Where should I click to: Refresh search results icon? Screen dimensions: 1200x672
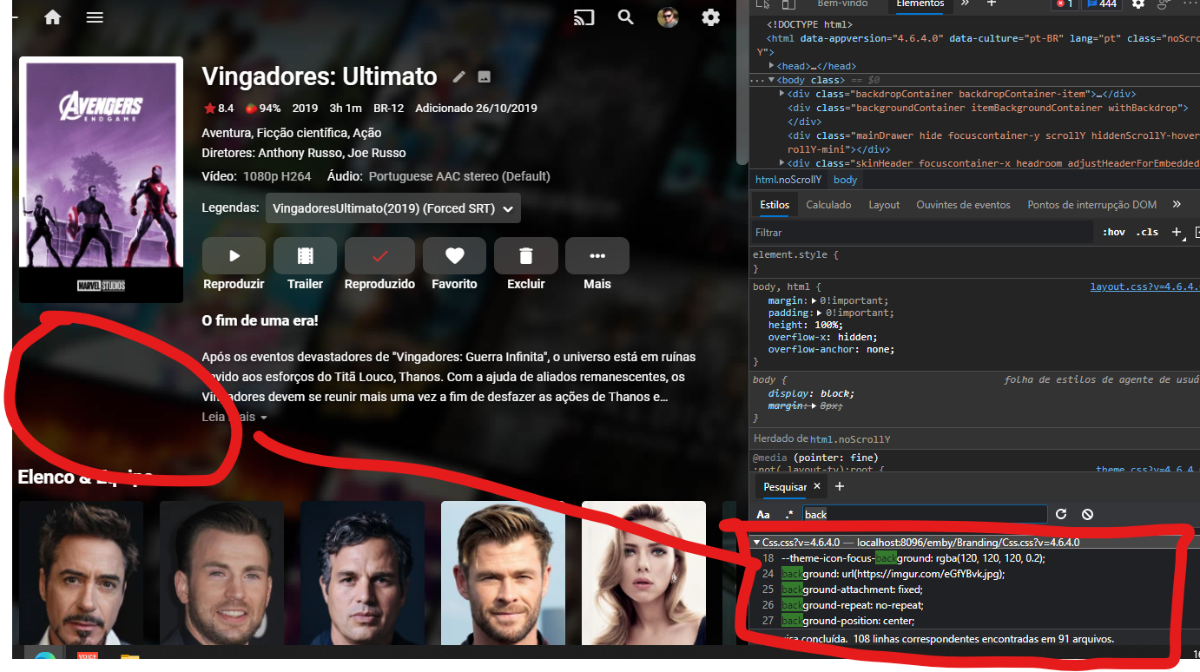click(x=1061, y=514)
